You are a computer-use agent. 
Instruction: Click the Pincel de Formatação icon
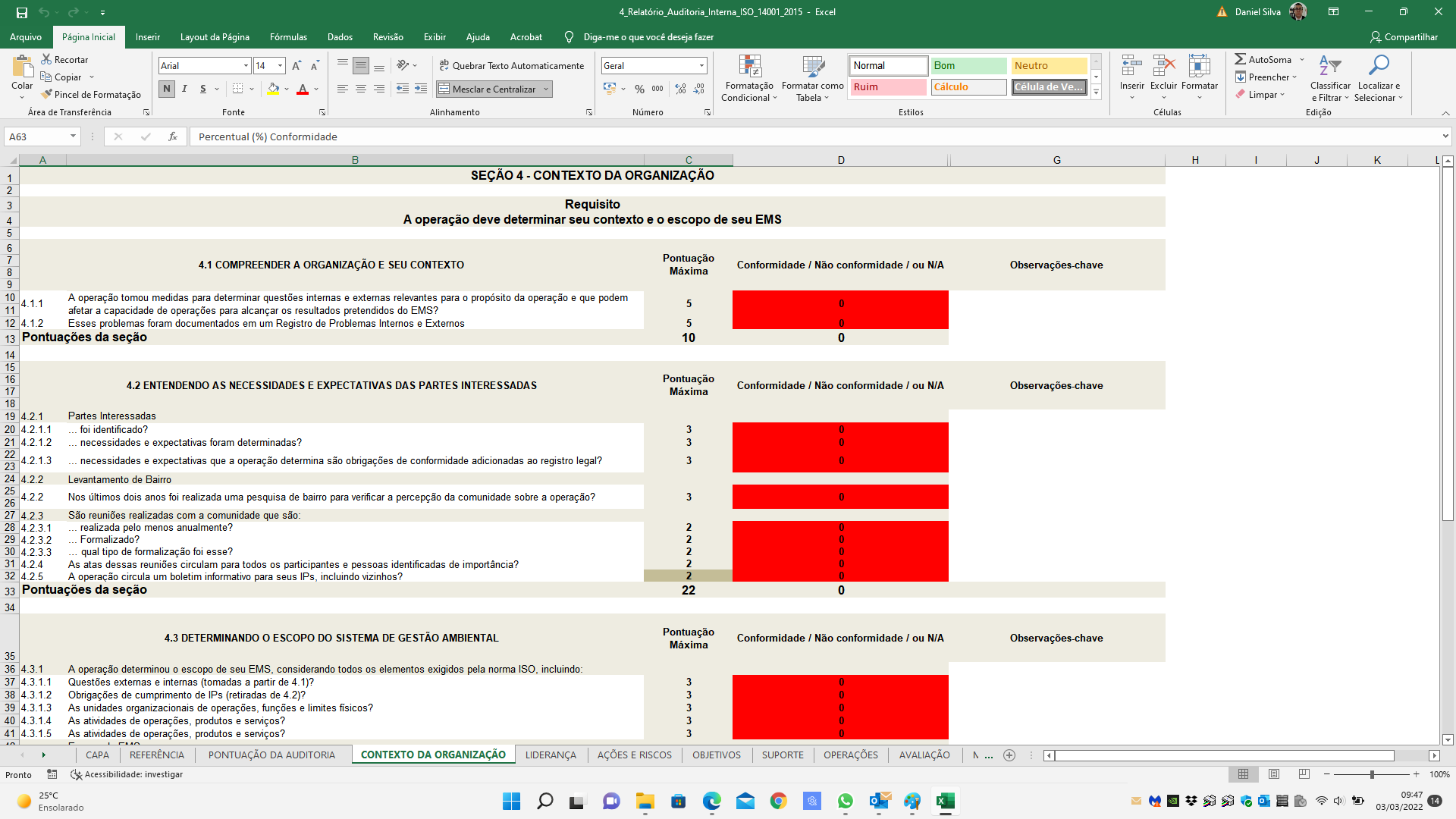[92, 94]
